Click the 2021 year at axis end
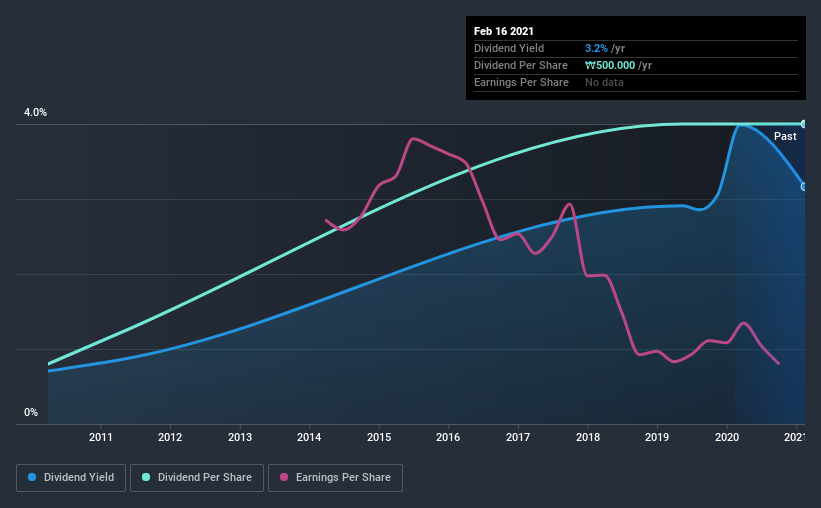Image resolution: width=821 pixels, height=508 pixels. click(x=796, y=437)
